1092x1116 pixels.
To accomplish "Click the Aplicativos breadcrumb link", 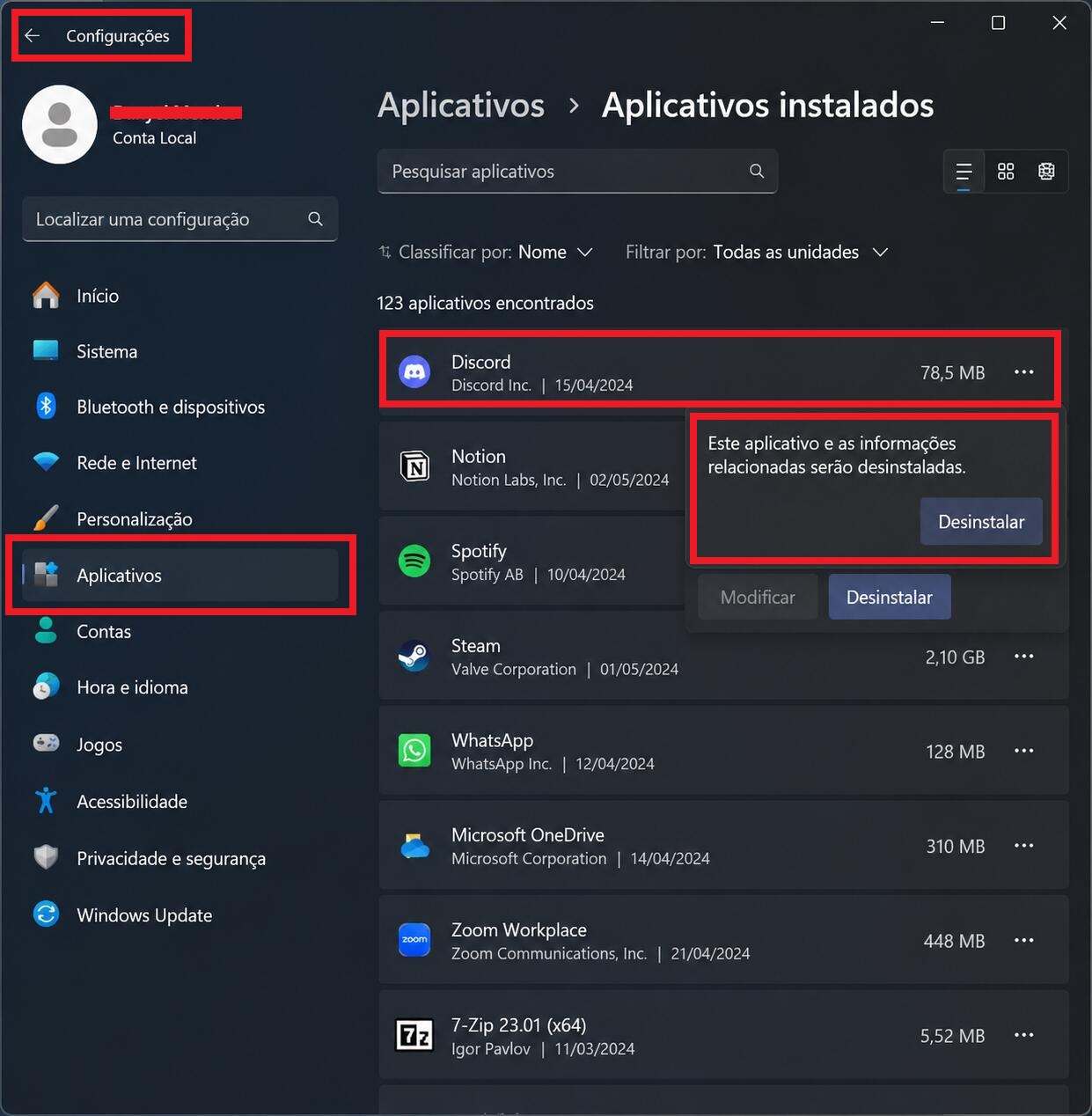I will [x=461, y=105].
